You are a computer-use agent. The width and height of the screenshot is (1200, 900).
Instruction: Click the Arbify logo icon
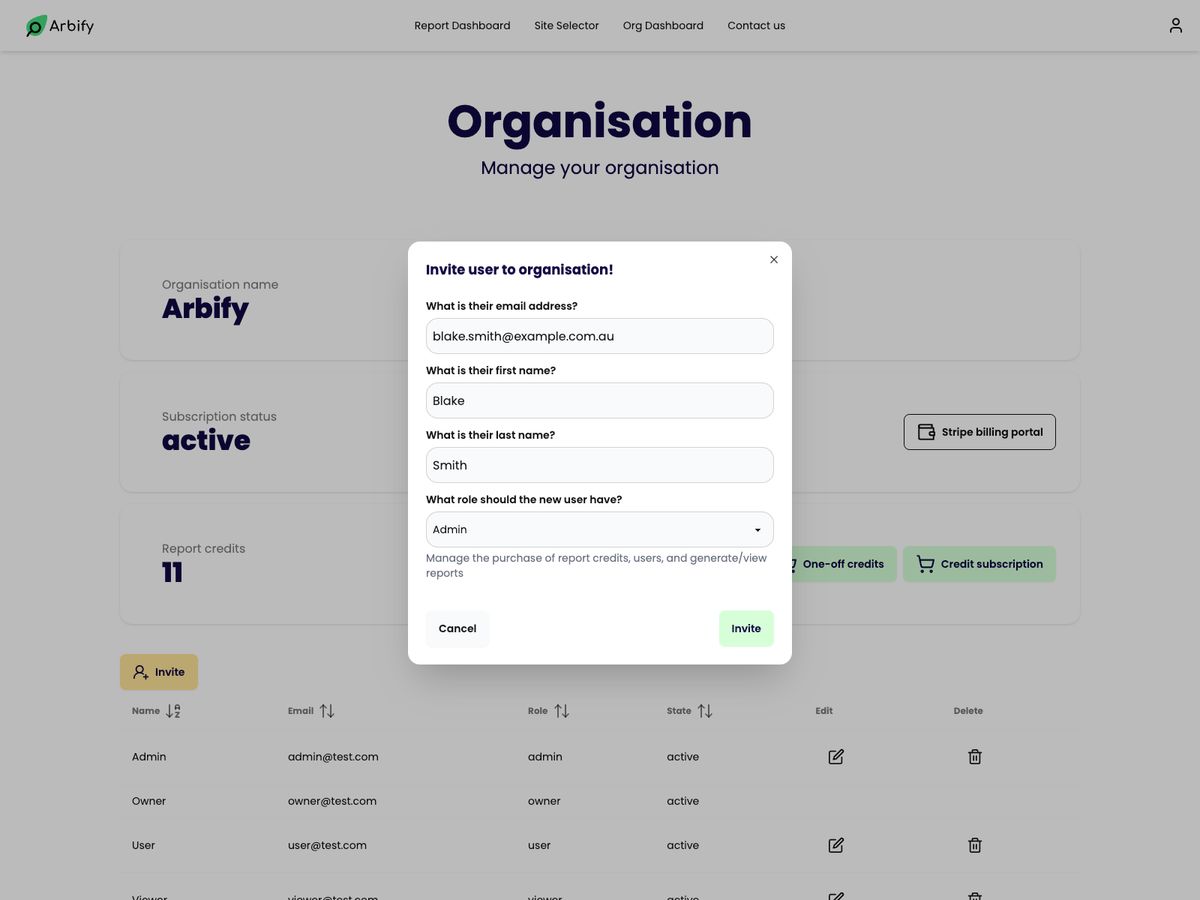[x=35, y=25]
